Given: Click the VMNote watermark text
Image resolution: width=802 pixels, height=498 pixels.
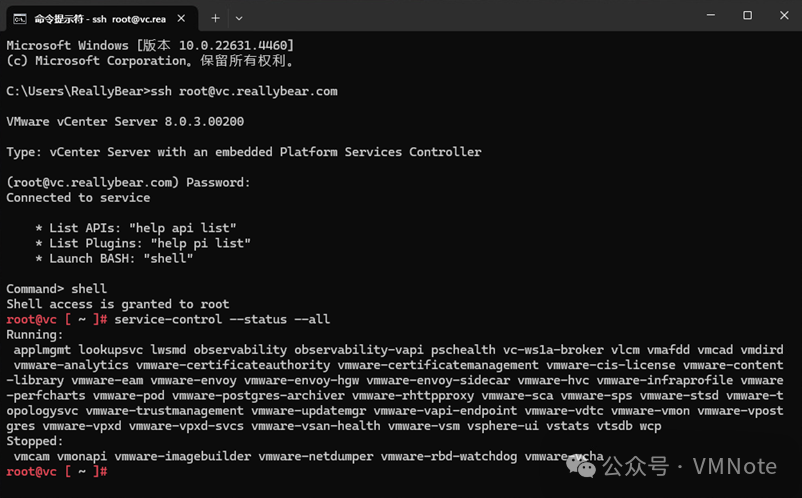Looking at the screenshot, I should pyautogui.click(x=734, y=466).
